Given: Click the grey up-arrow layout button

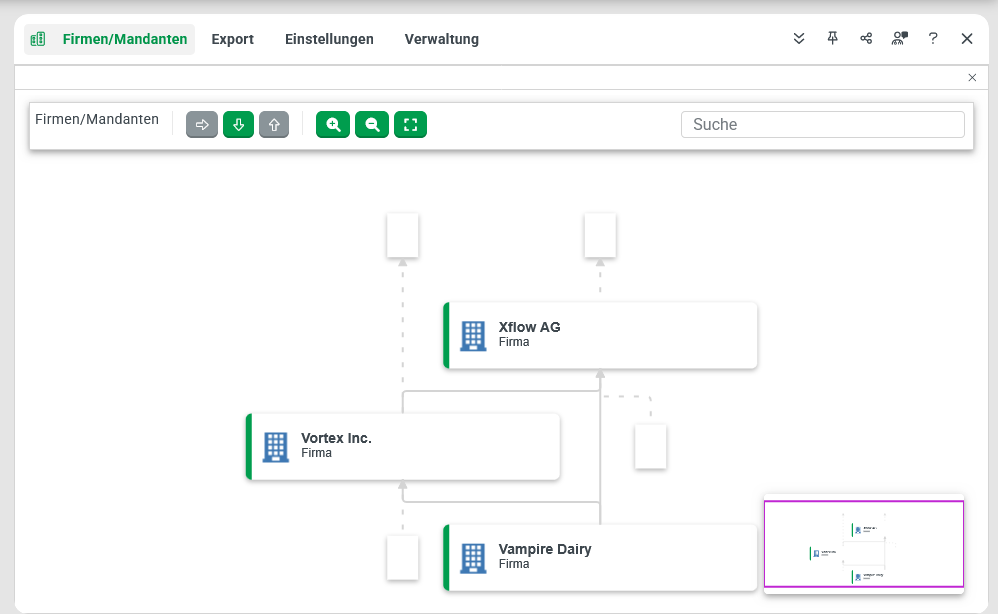Looking at the screenshot, I should point(274,125).
